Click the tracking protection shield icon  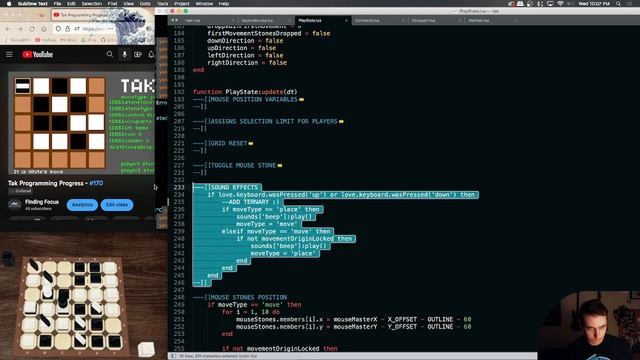click(59, 29)
